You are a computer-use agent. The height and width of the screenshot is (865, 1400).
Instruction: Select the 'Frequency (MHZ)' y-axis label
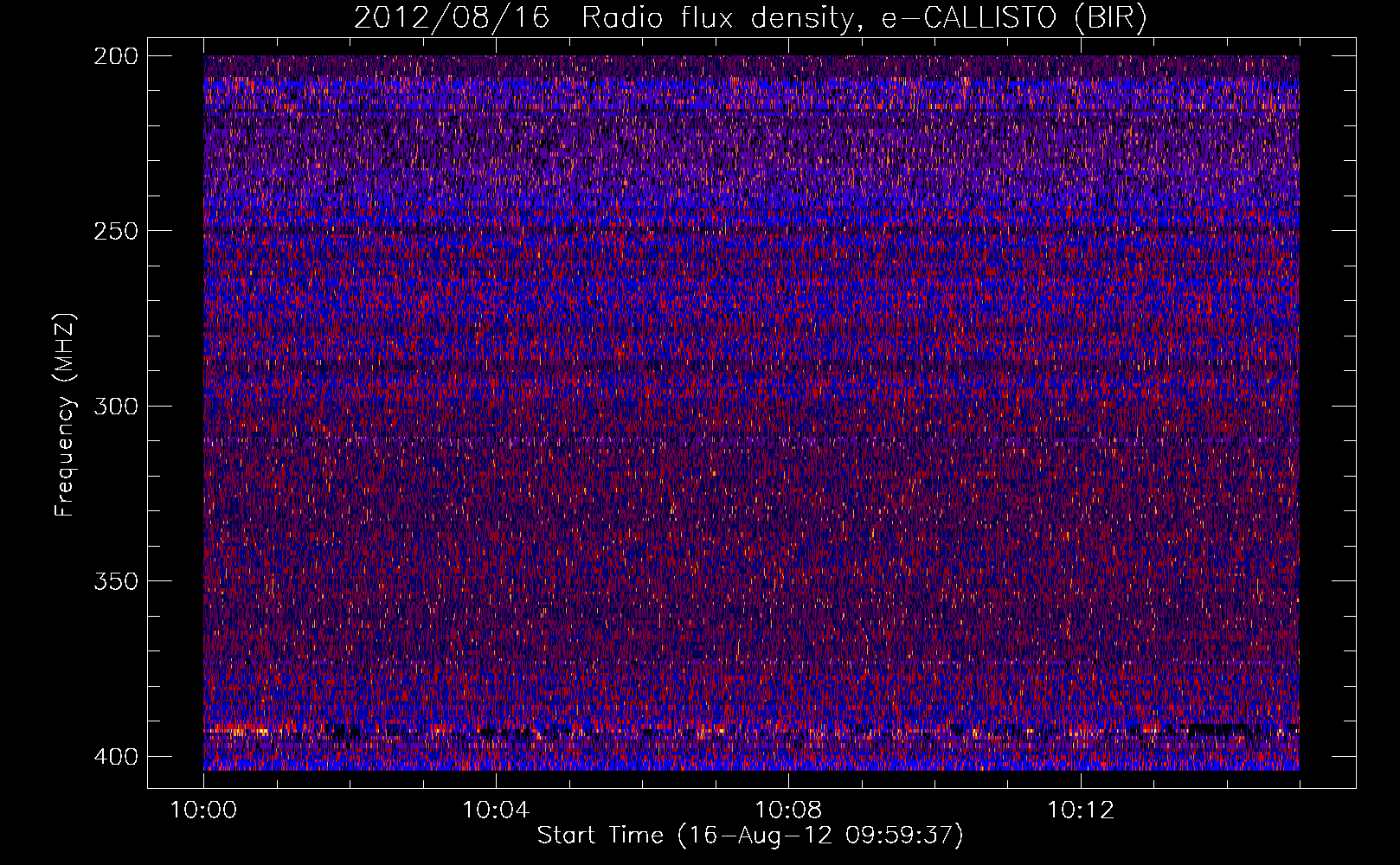[x=65, y=414]
